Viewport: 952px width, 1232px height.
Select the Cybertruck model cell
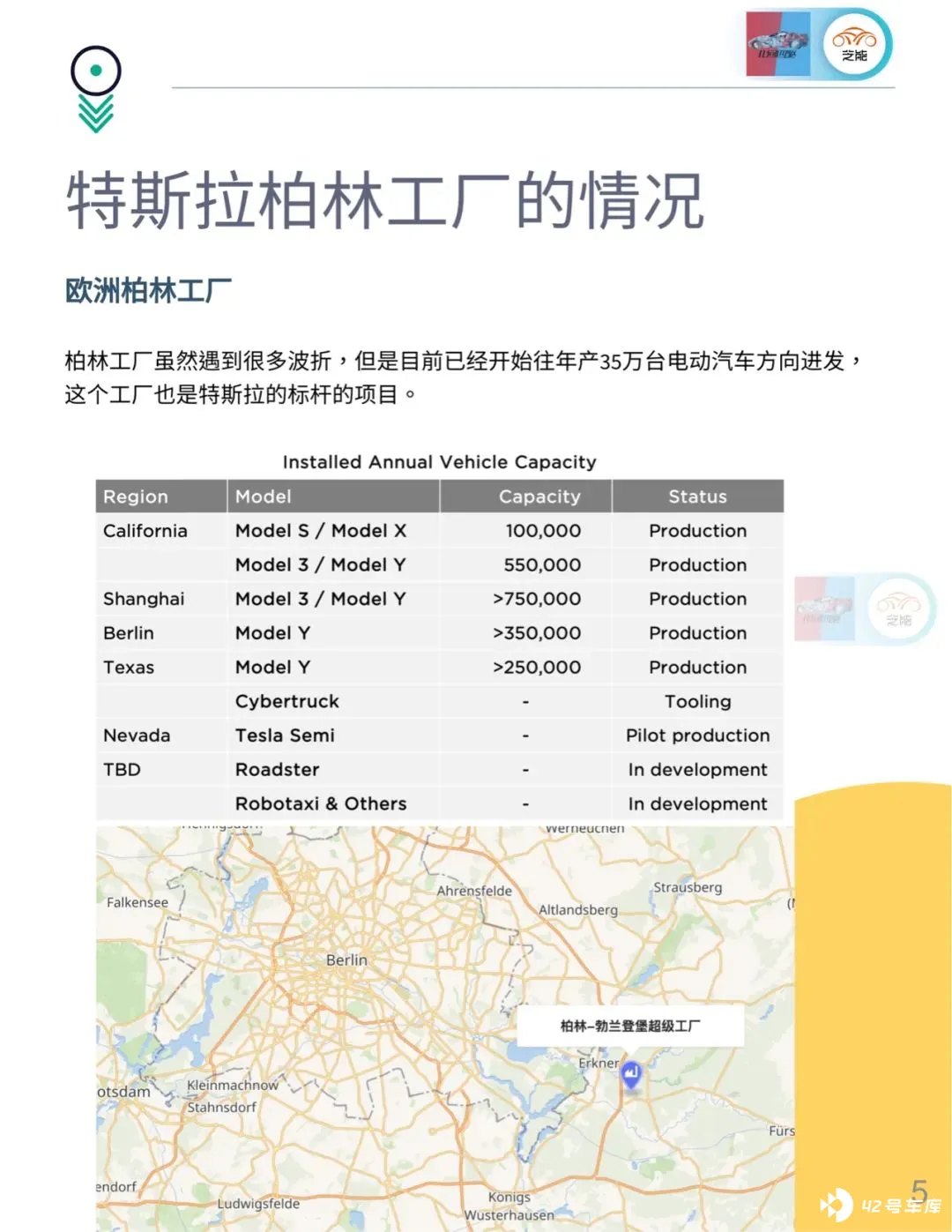point(286,701)
